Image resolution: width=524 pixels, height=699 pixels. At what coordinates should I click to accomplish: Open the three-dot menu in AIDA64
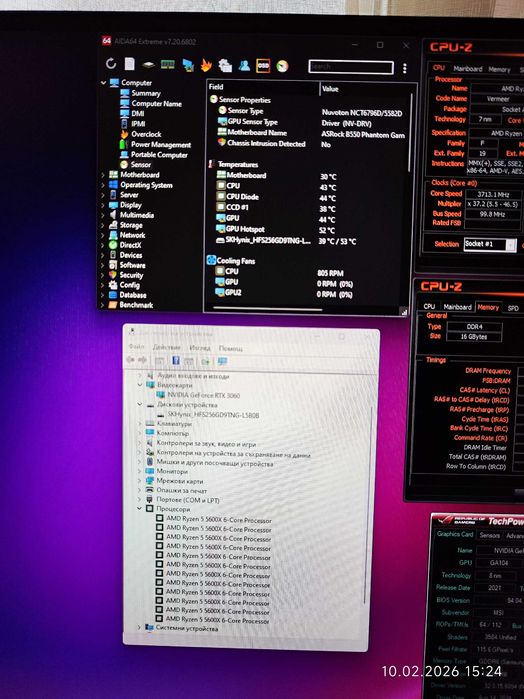click(404, 68)
